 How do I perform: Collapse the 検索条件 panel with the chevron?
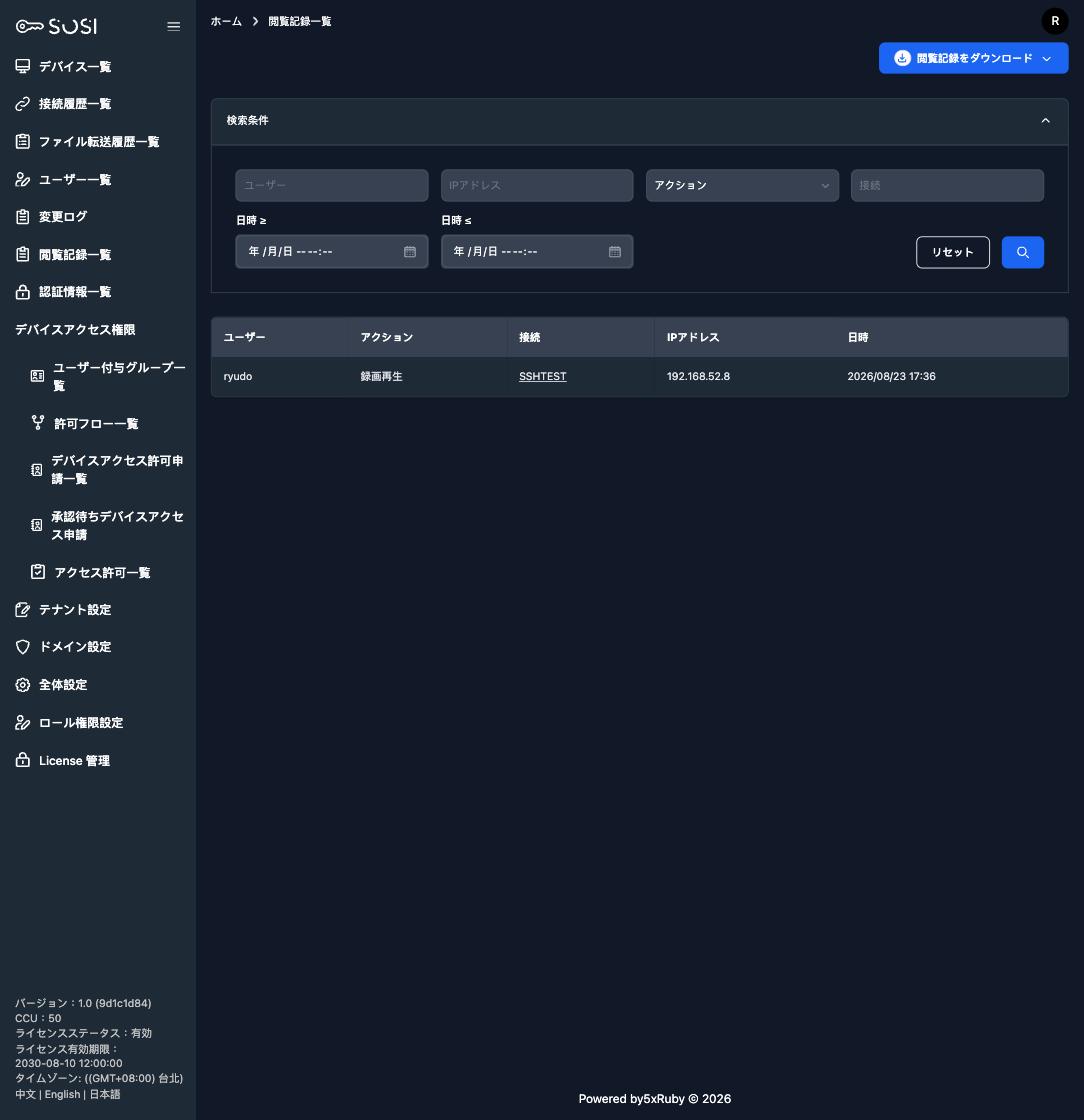pos(1045,121)
